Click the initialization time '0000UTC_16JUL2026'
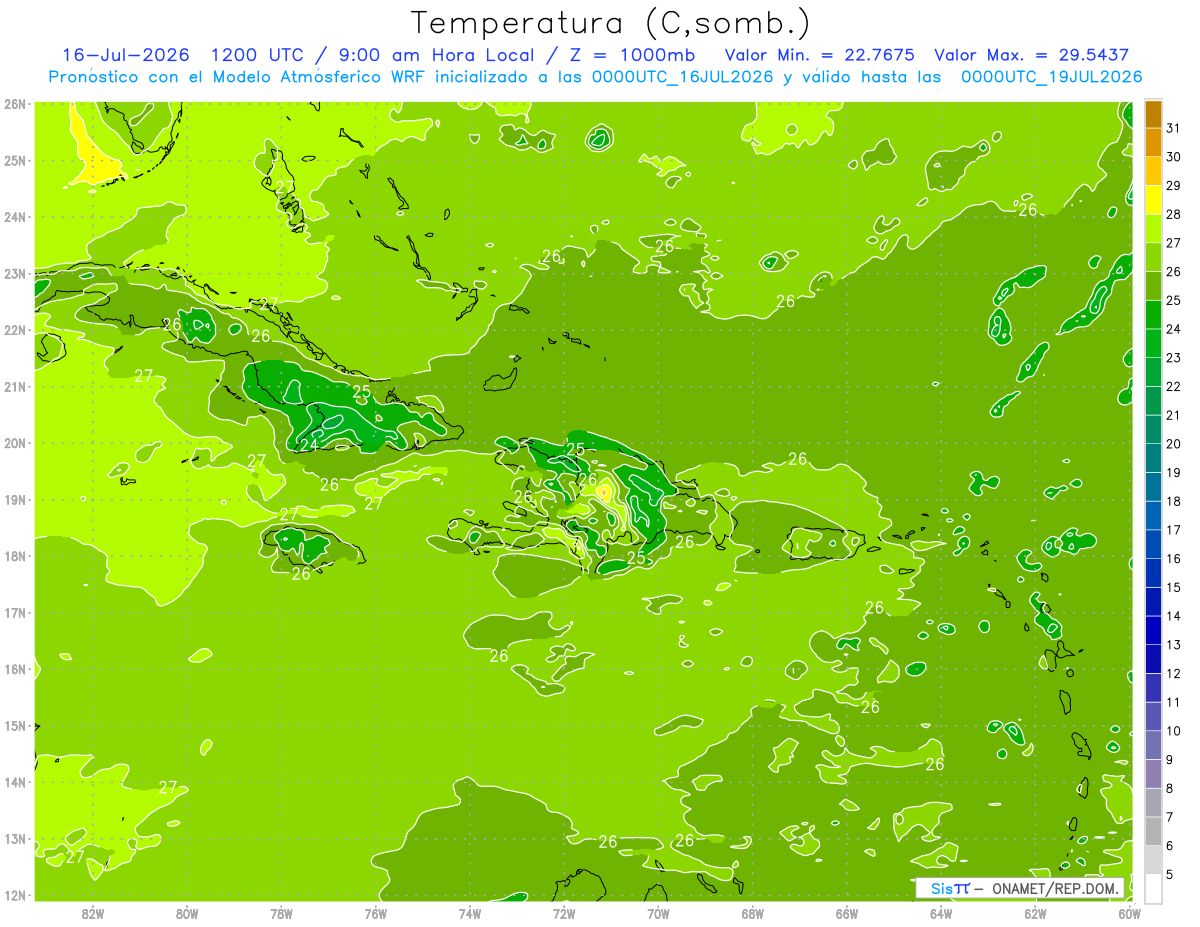 (683, 76)
